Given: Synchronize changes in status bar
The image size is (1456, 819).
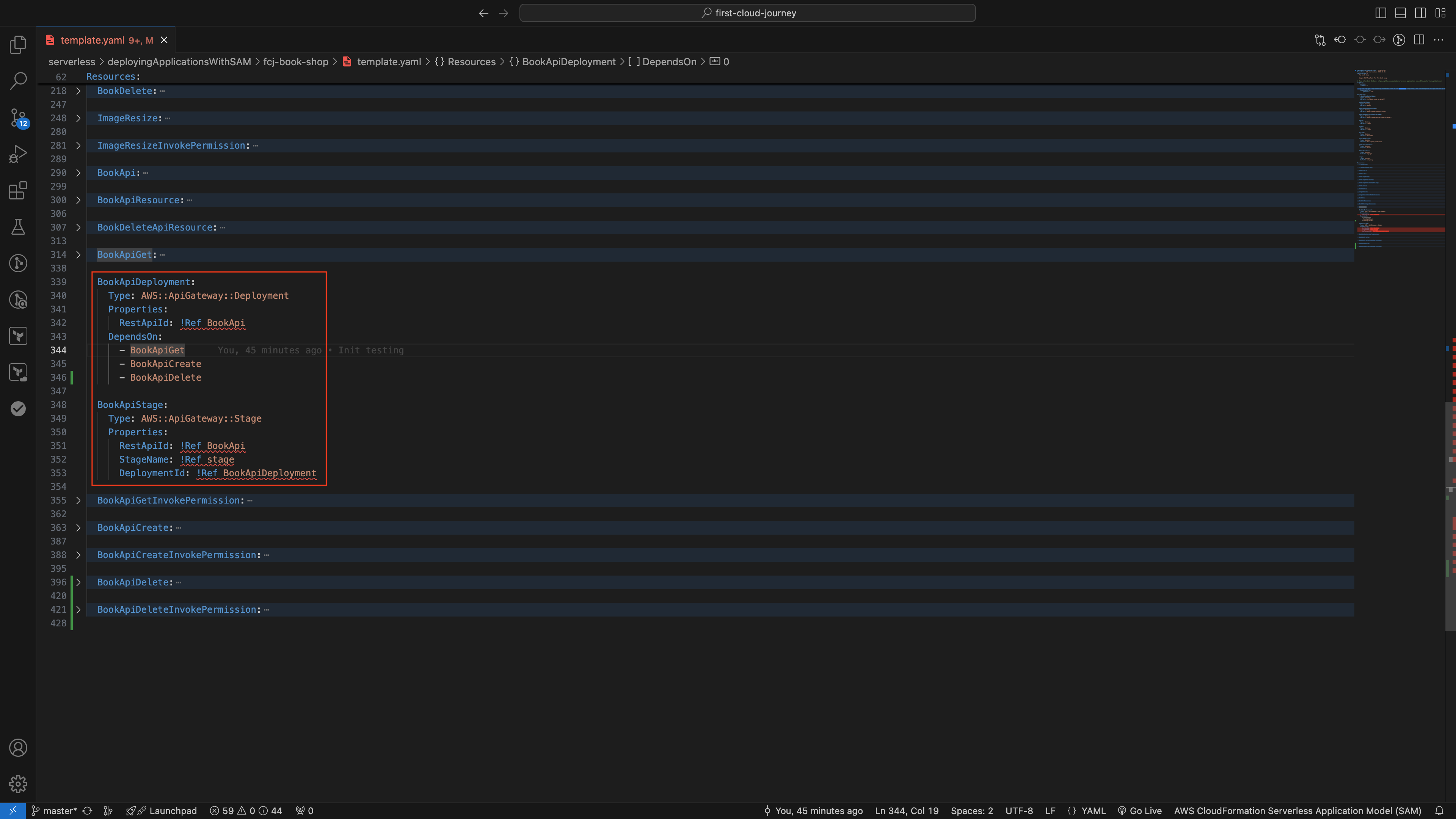Looking at the screenshot, I should pyautogui.click(x=87, y=811).
